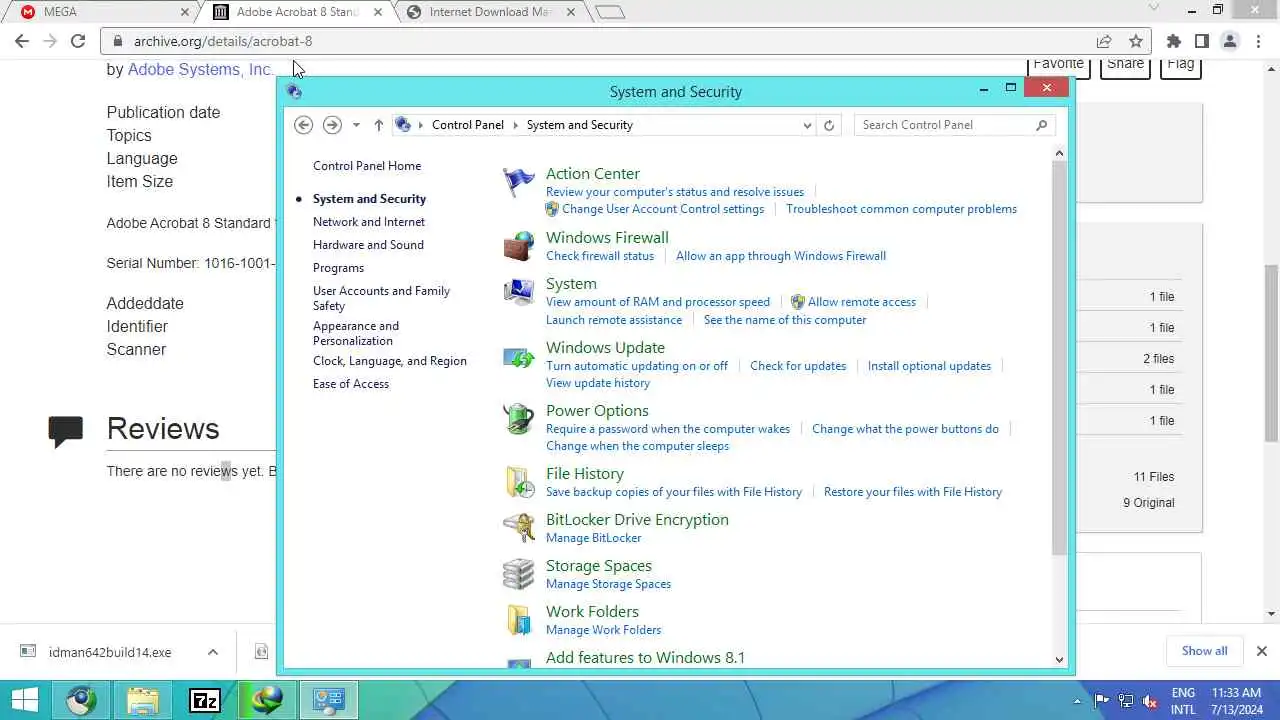Screen dimensions: 1280x720
Task: Click the Action Center flag in system tray
Action: [1101, 701]
